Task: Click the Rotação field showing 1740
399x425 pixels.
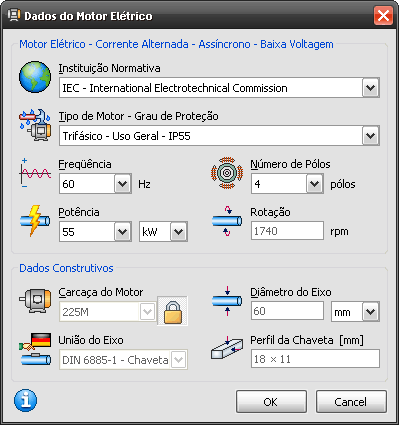Action: (287, 231)
